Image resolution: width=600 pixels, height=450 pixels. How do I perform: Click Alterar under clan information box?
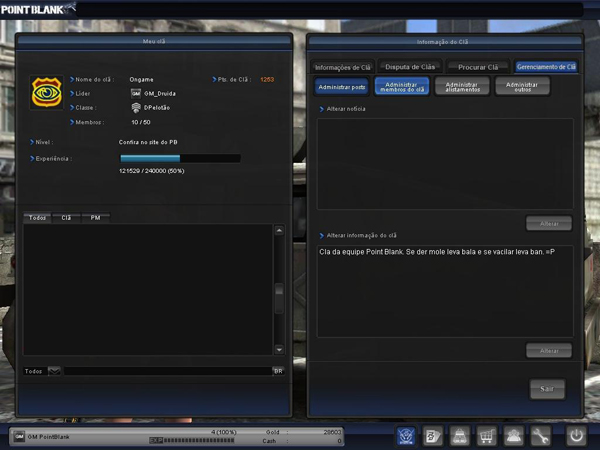pyautogui.click(x=549, y=351)
